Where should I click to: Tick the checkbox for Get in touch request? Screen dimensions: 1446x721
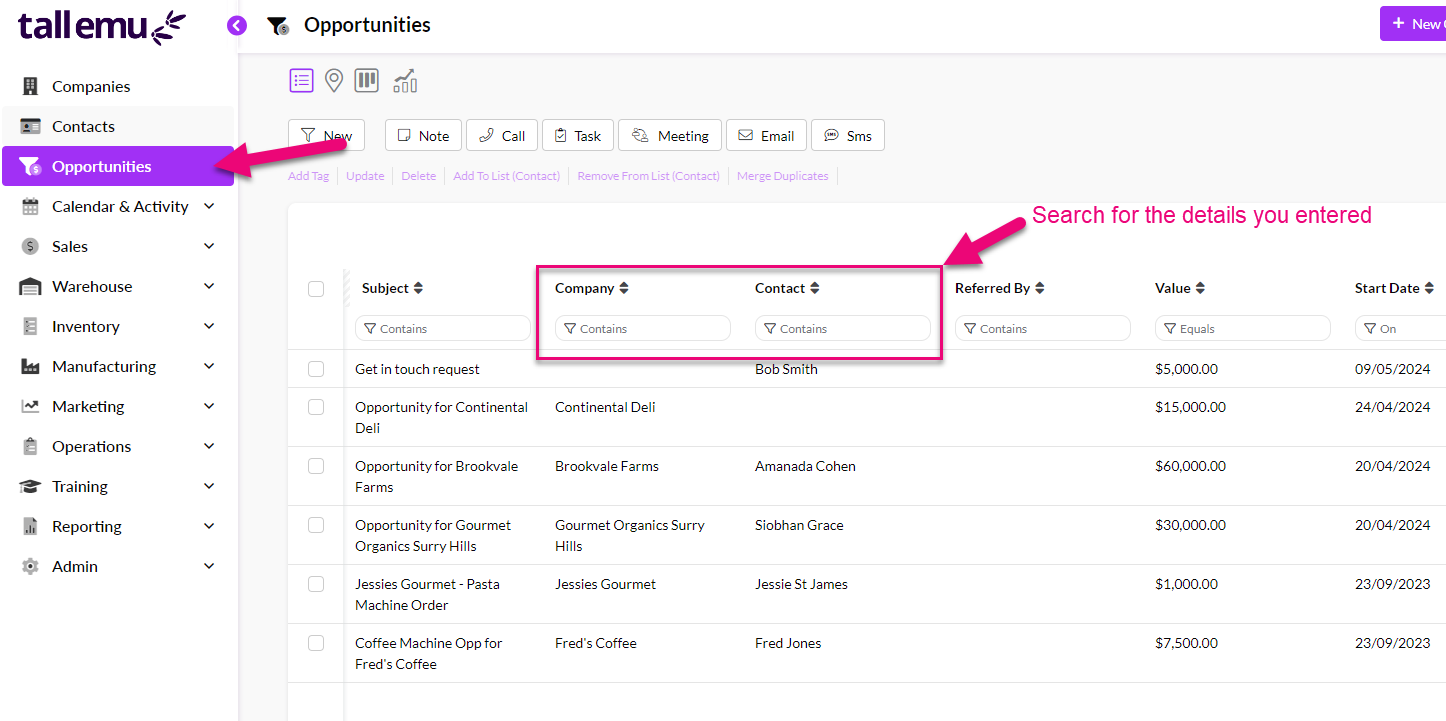tap(316, 369)
